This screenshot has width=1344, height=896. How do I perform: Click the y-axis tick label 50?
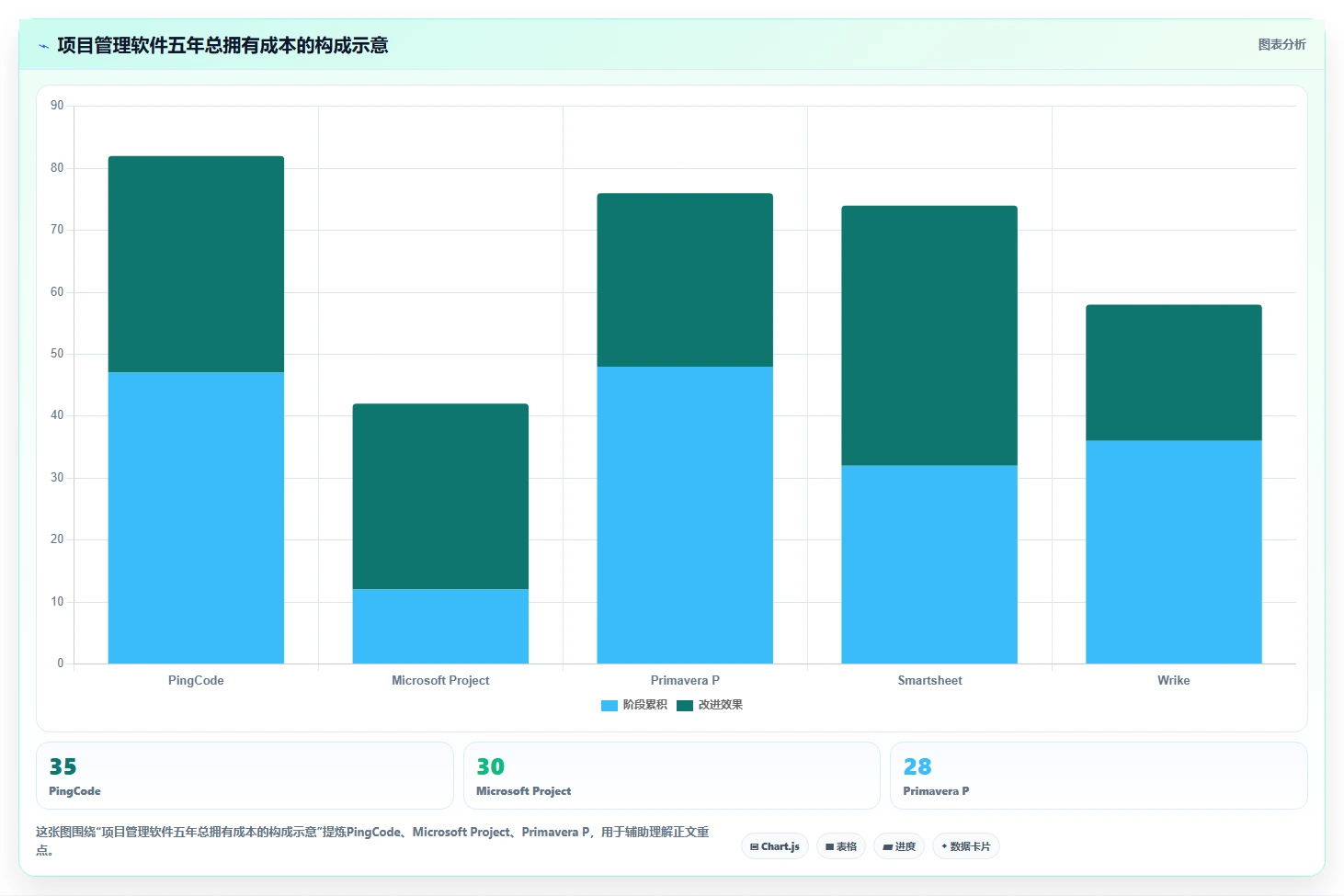click(57, 354)
